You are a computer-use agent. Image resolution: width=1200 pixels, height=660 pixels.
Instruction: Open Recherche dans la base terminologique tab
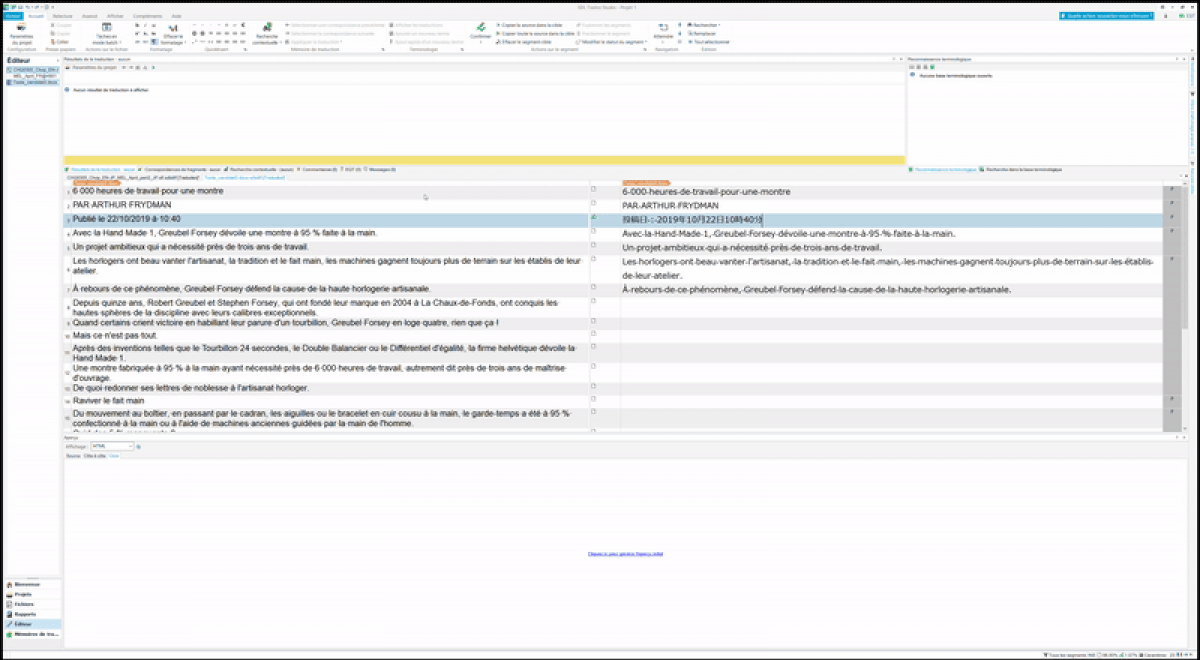[x=1021, y=170]
